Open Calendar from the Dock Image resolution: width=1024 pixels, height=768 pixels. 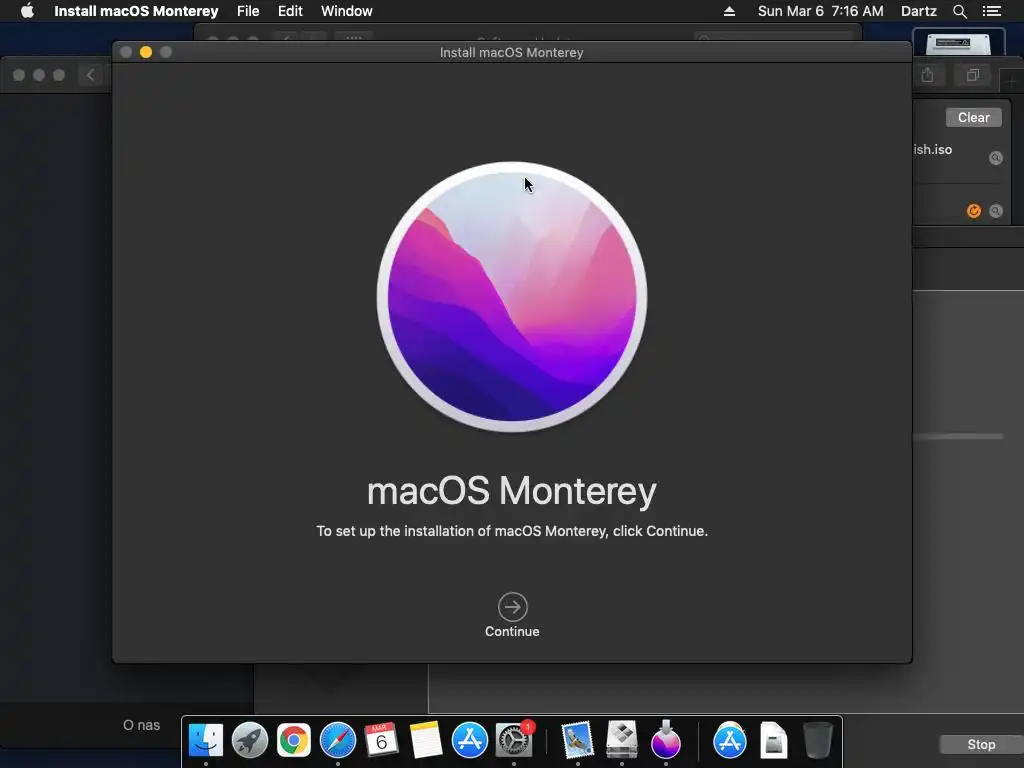[x=381, y=741]
